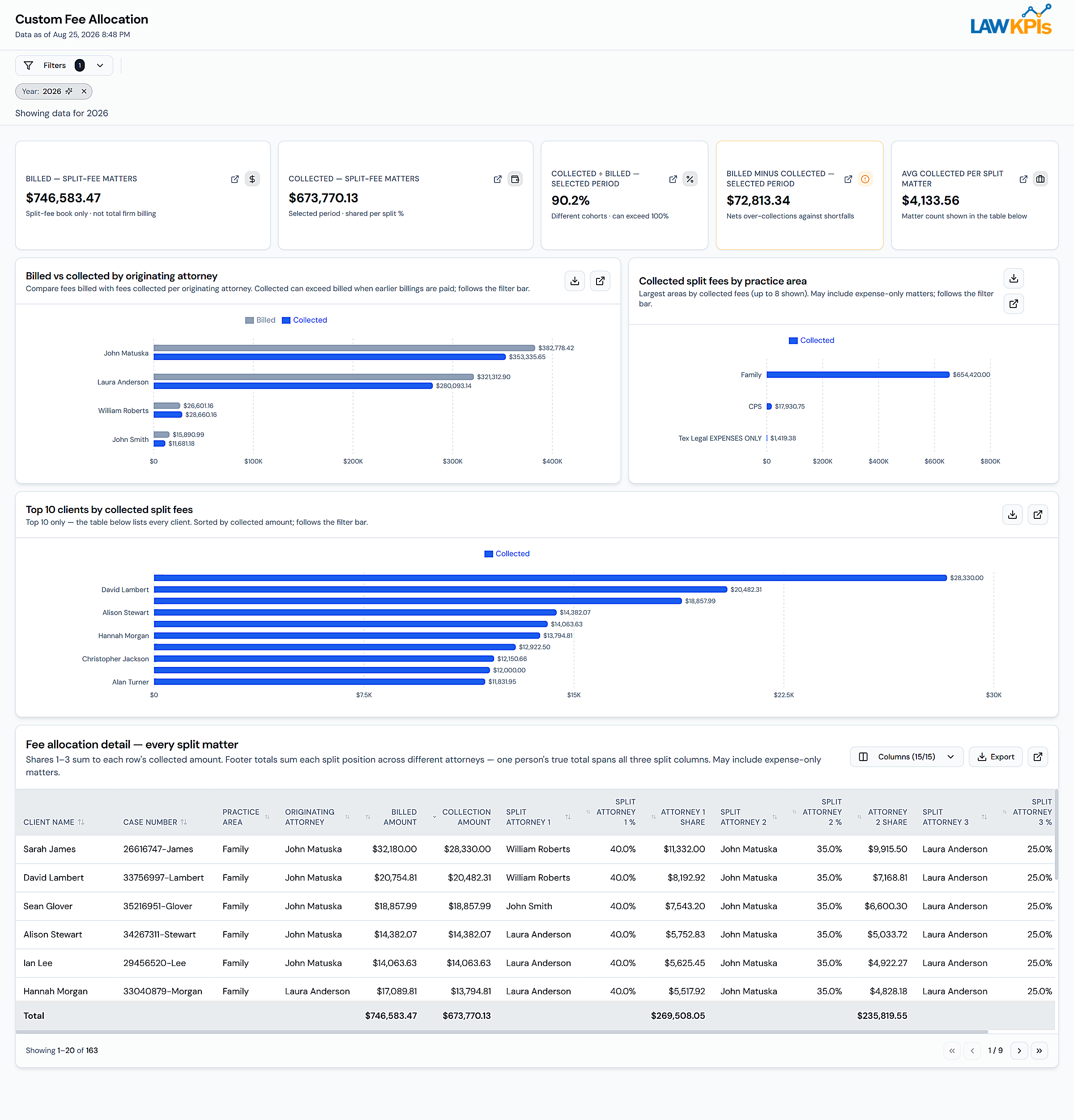This screenshot has height=1120, width=1074.
Task: Open the Collected ÷ Billed card externally
Action: pyautogui.click(x=673, y=179)
